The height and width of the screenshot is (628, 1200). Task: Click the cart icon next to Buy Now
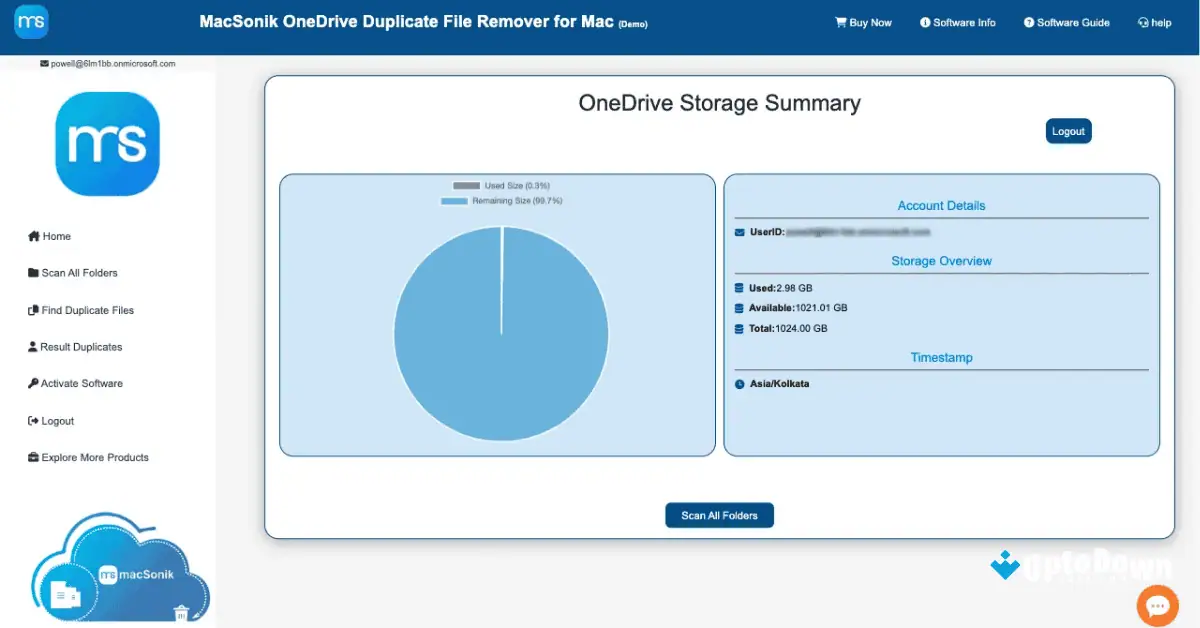point(840,21)
